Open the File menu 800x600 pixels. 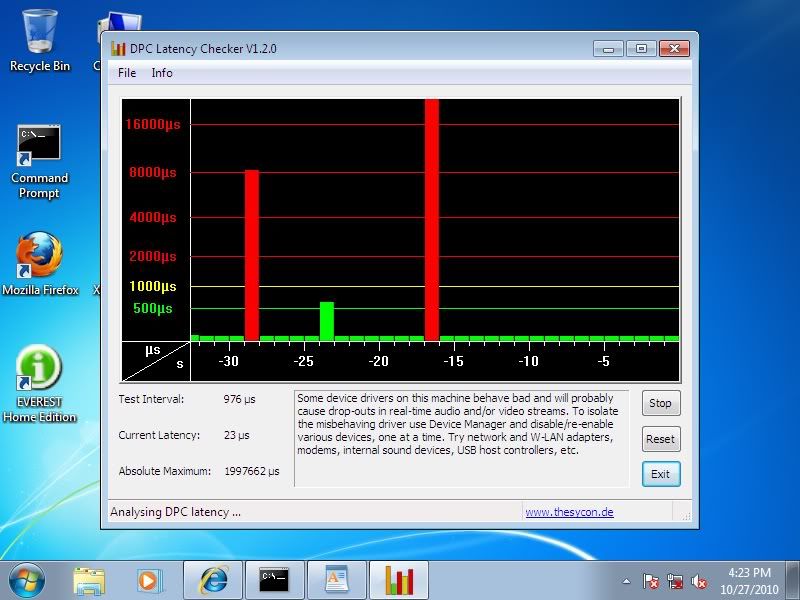point(127,73)
